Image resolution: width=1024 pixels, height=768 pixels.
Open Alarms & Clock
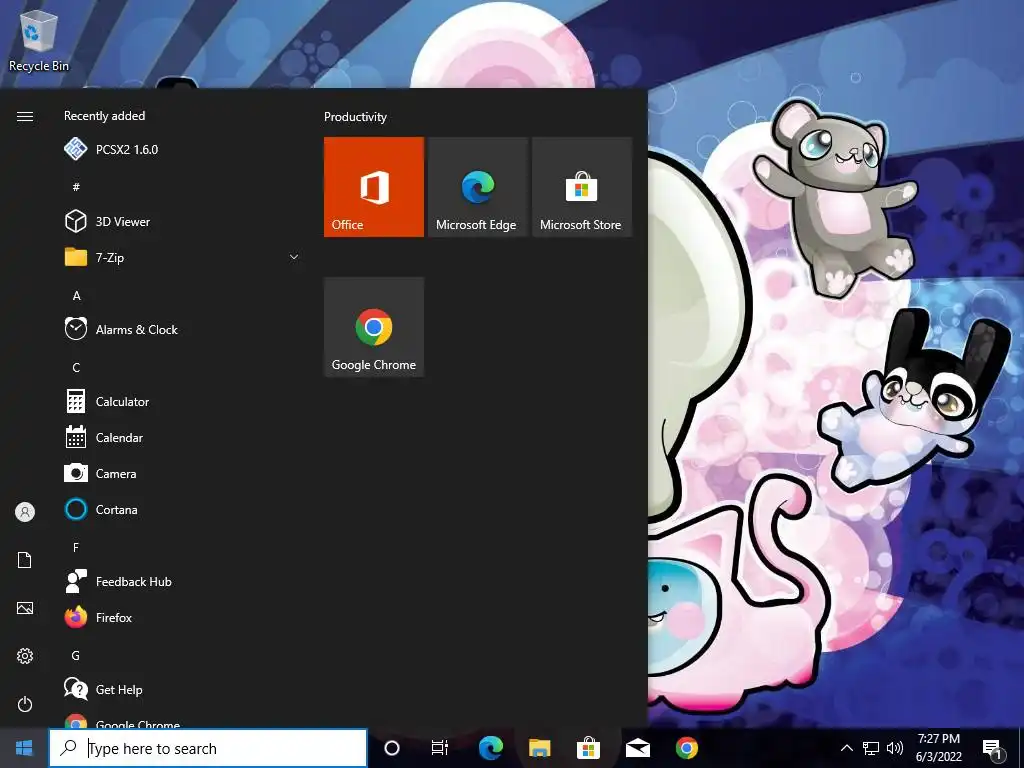click(182, 330)
